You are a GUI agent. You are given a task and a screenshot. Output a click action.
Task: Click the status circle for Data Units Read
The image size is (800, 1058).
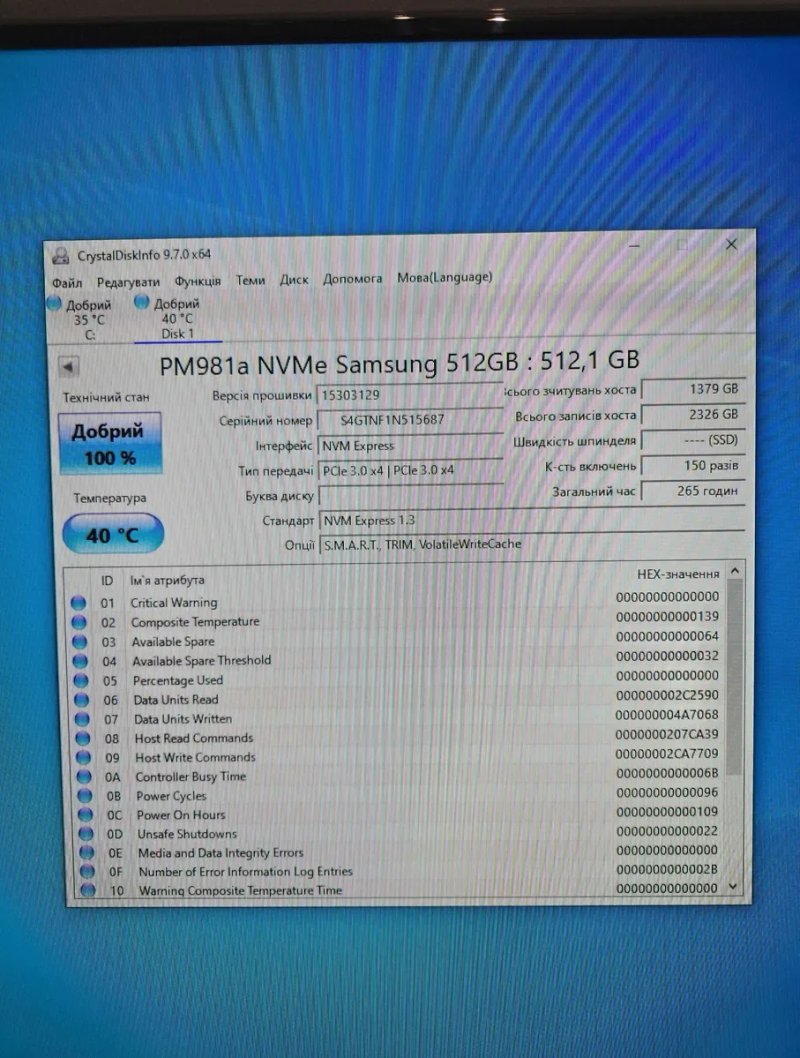tap(82, 700)
